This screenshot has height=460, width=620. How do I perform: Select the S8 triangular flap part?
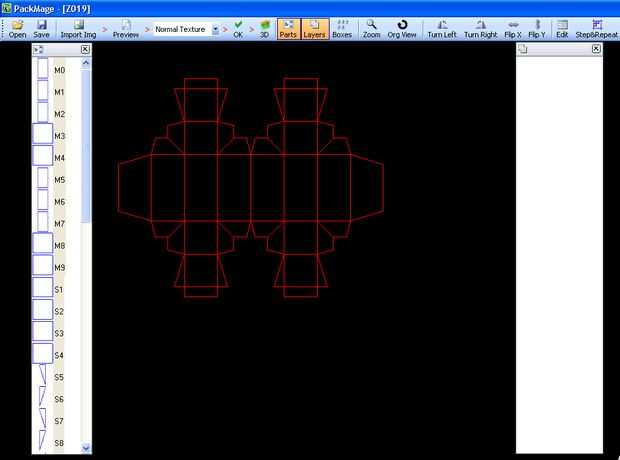coord(42,440)
